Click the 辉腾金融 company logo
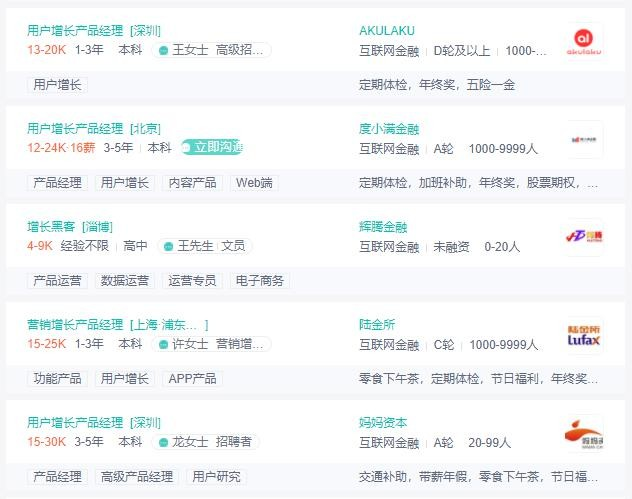Screen dimensions: 632x499 pos(584,237)
